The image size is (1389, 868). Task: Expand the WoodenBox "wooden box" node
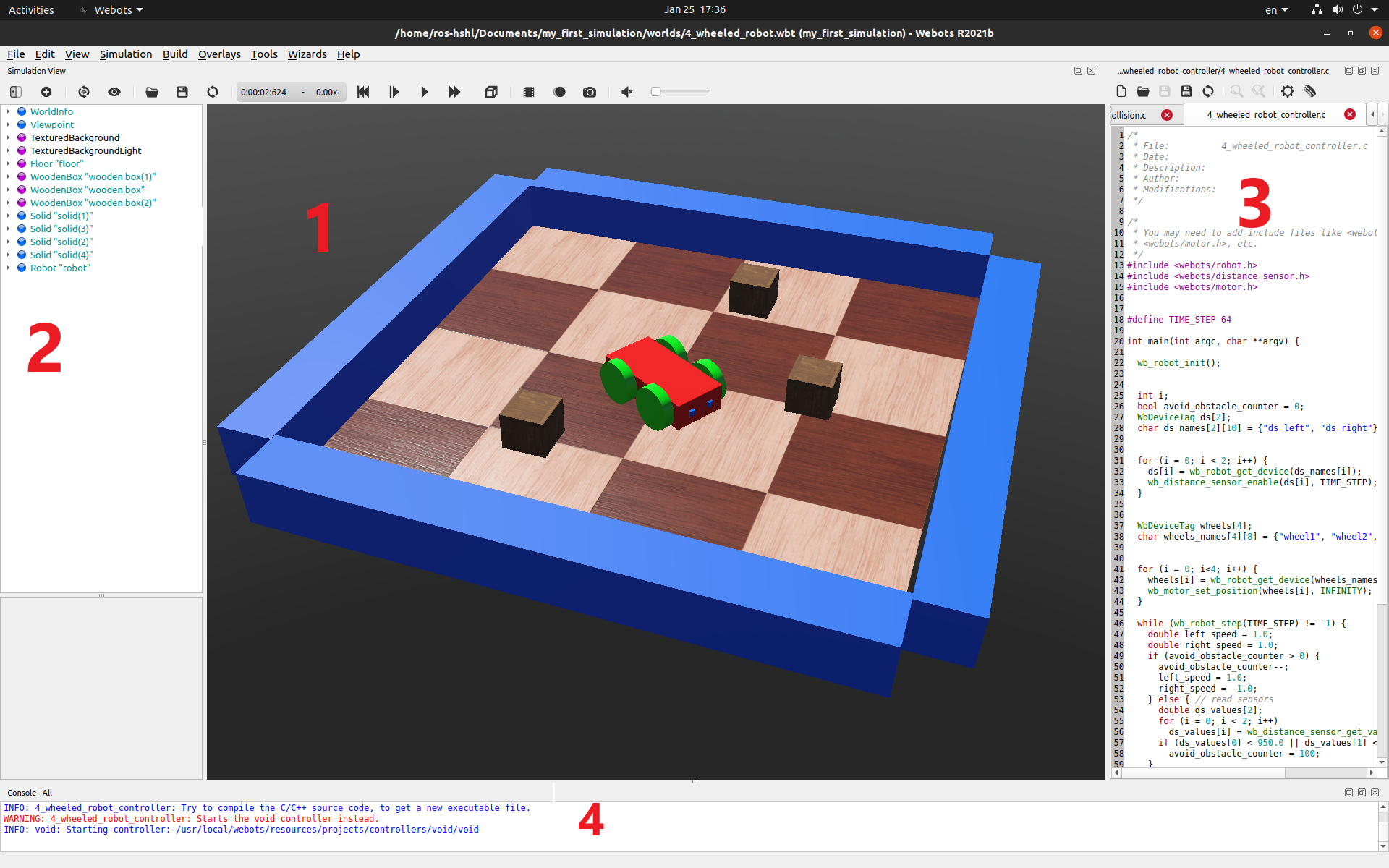click(8, 190)
